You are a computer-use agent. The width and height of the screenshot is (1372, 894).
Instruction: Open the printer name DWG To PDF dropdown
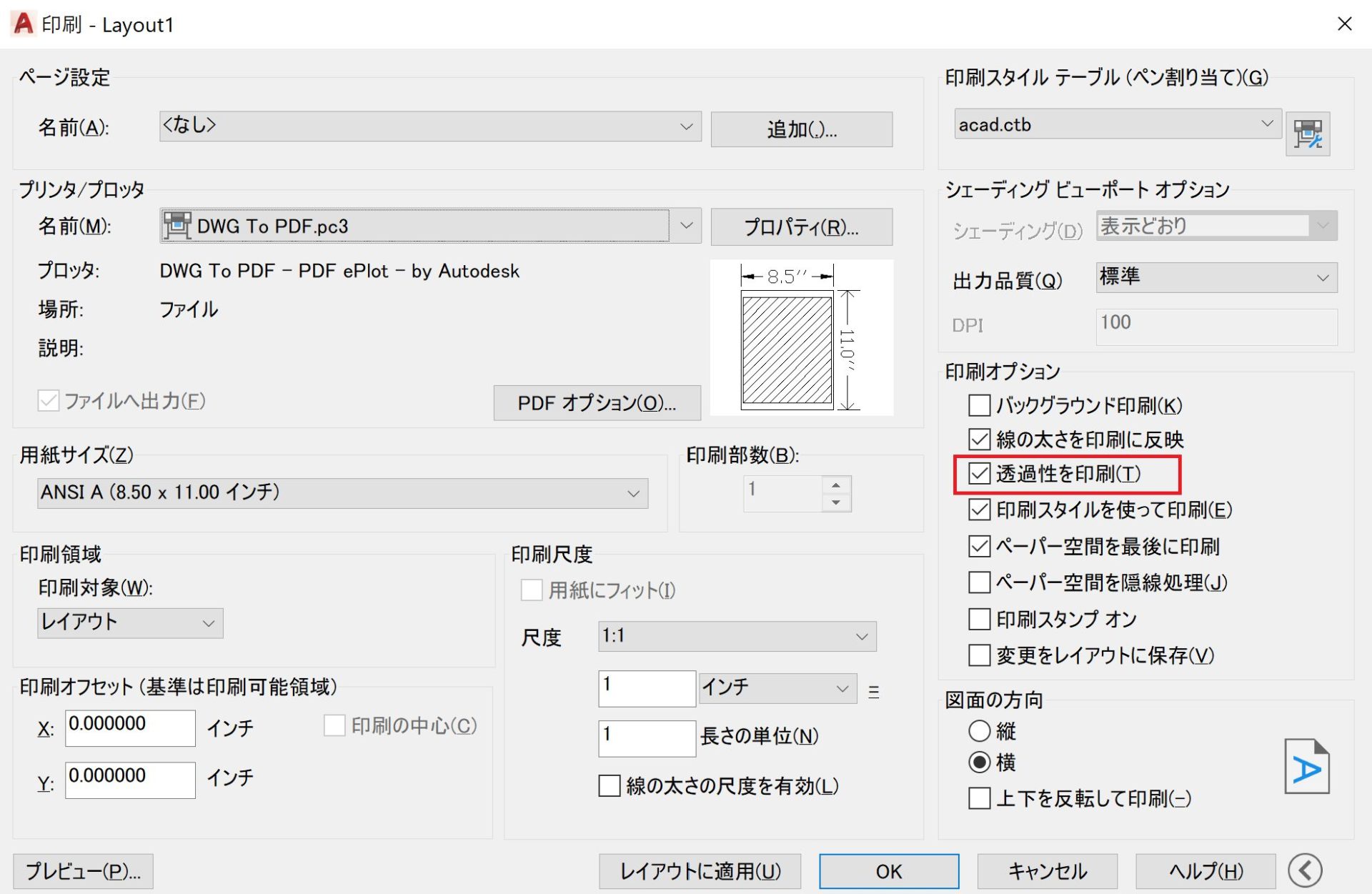tap(686, 227)
